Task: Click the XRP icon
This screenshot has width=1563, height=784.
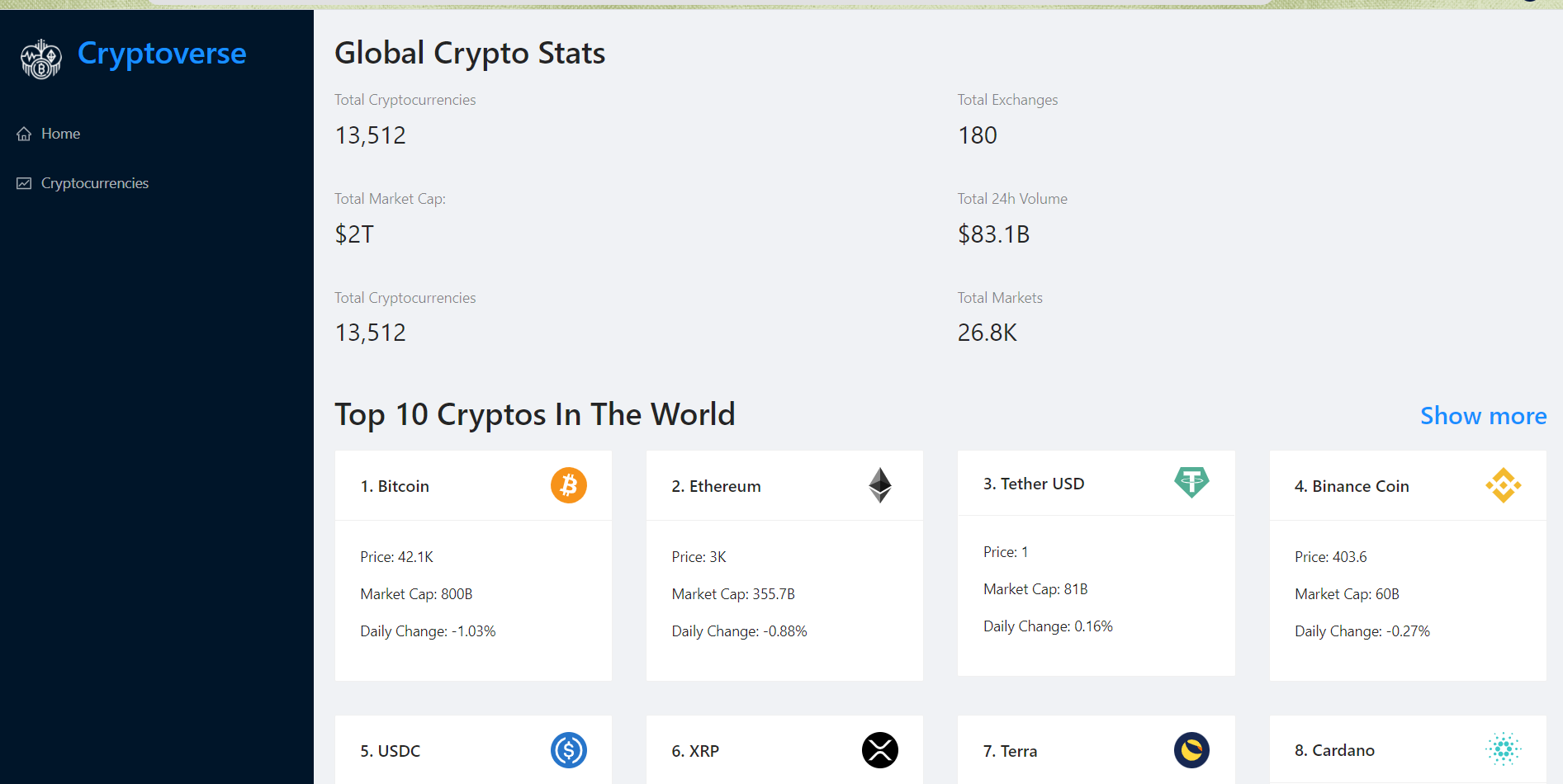Action: click(x=879, y=750)
